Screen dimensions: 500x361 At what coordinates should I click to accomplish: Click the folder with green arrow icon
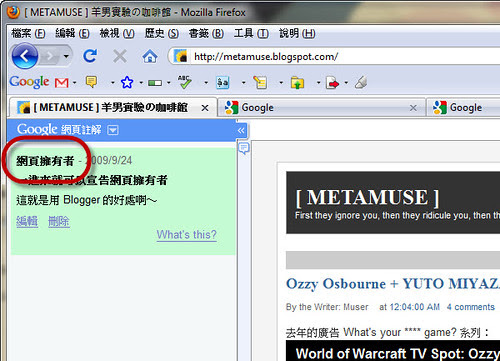pyautogui.click(x=297, y=82)
